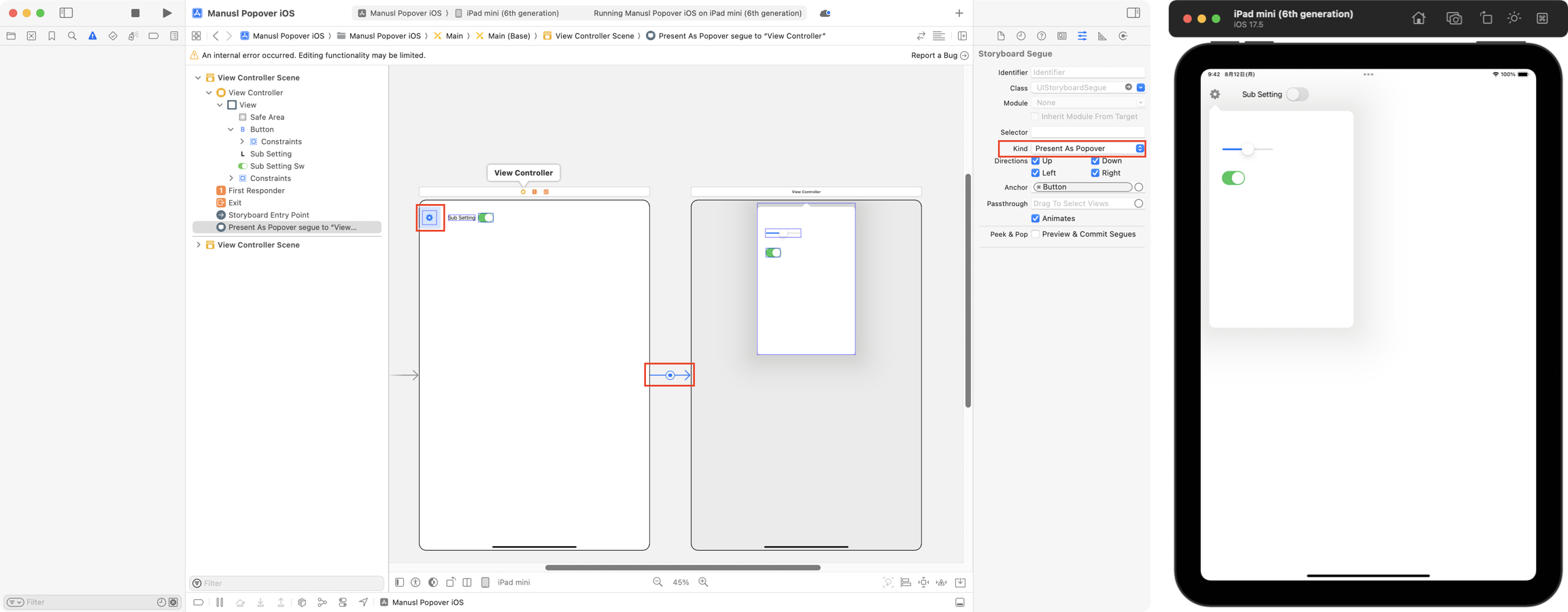1568x612 pixels.
Task: Collapse the Button node in outline
Action: coord(231,129)
